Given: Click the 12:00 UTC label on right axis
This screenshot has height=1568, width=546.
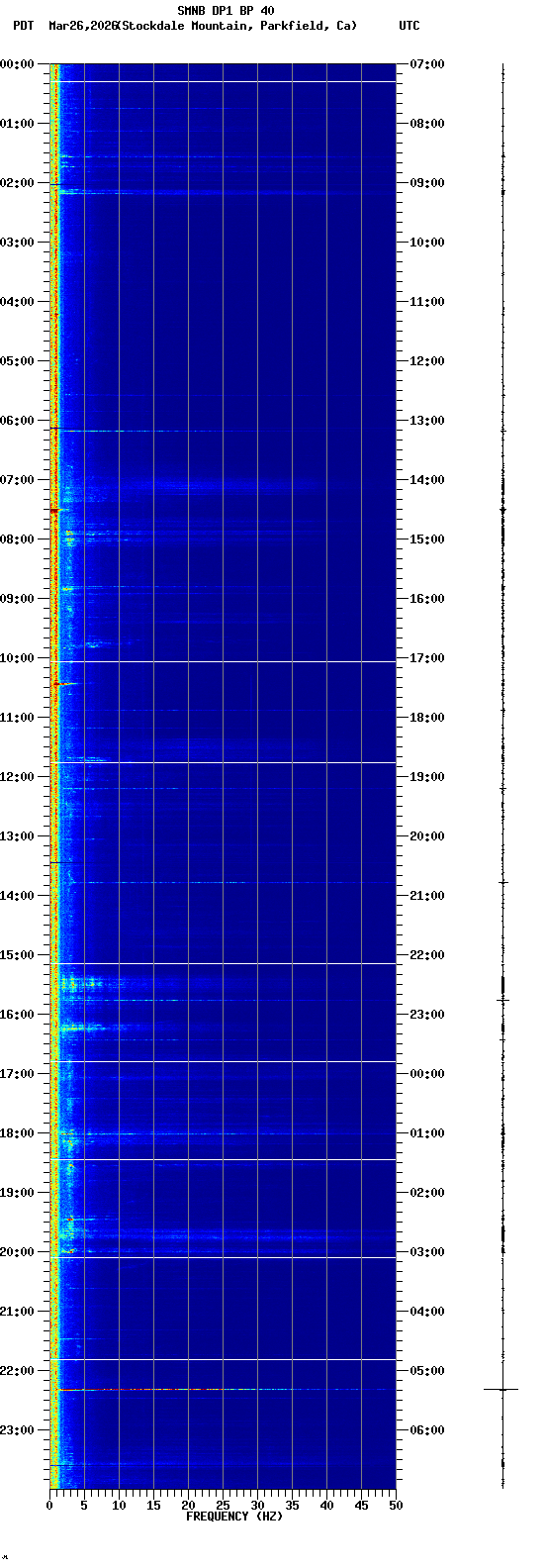Looking at the screenshot, I should point(427,360).
